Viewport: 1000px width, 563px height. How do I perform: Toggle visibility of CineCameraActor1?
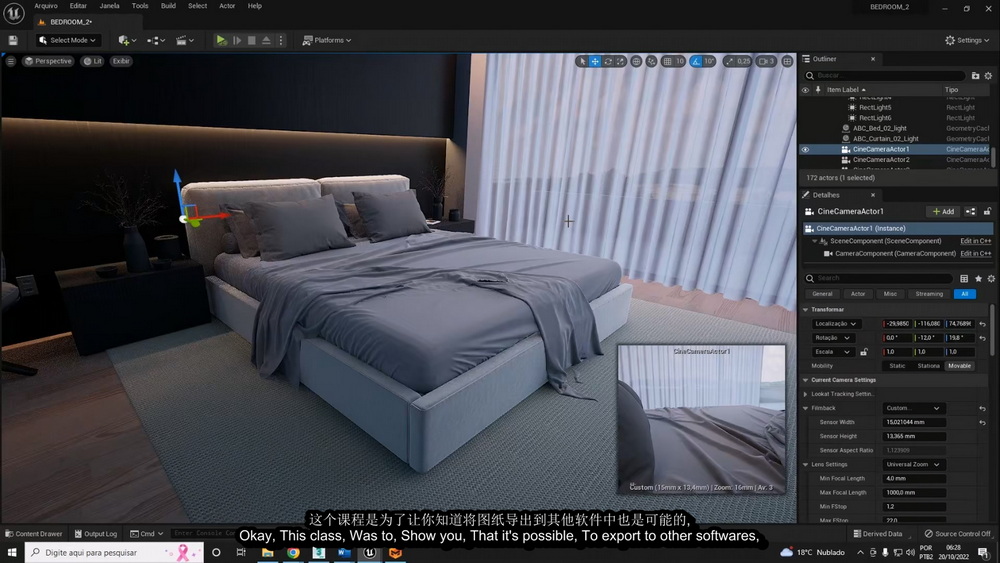[x=805, y=149]
